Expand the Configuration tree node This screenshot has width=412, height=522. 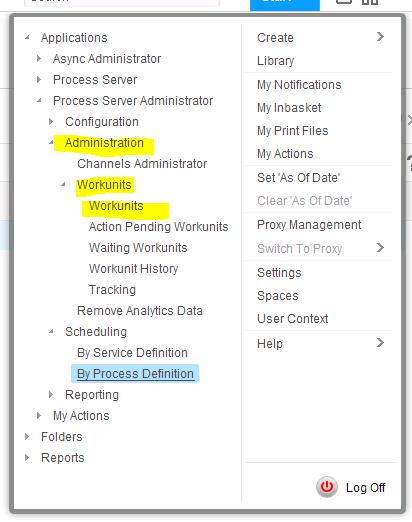51,122
